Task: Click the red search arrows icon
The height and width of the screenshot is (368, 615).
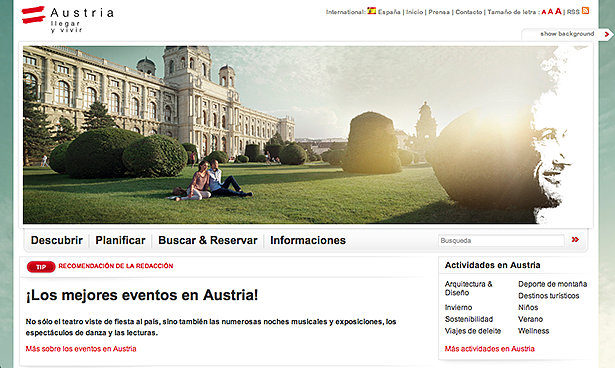Action: coord(575,240)
